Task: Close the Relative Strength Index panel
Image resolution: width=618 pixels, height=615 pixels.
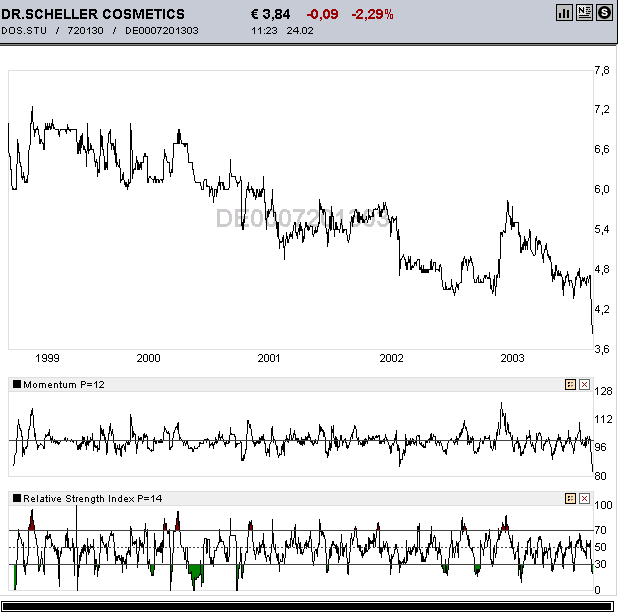Action: (x=584, y=498)
